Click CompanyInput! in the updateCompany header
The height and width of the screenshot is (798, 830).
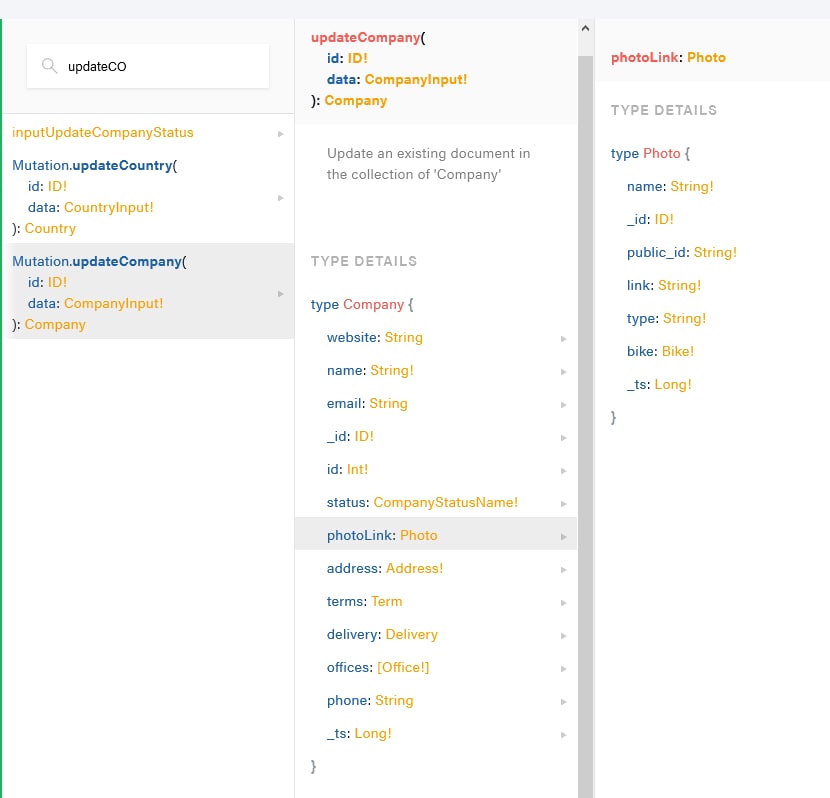point(416,79)
